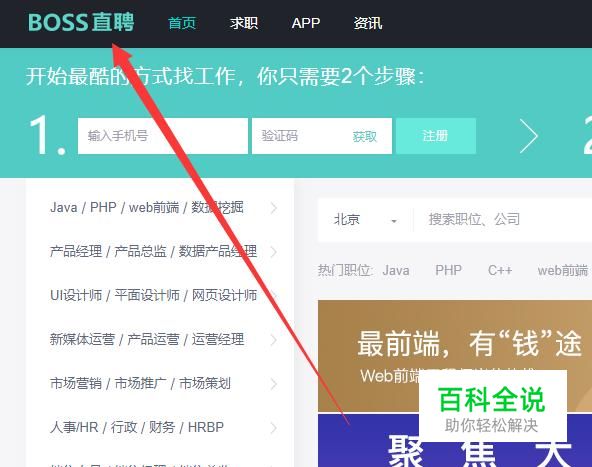This screenshot has height=467, width=592.
Task: Focus the 验证码 verification code field
Action: (x=322, y=136)
